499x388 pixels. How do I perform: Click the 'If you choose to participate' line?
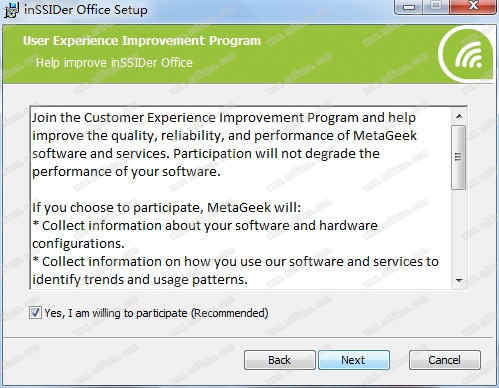point(166,208)
